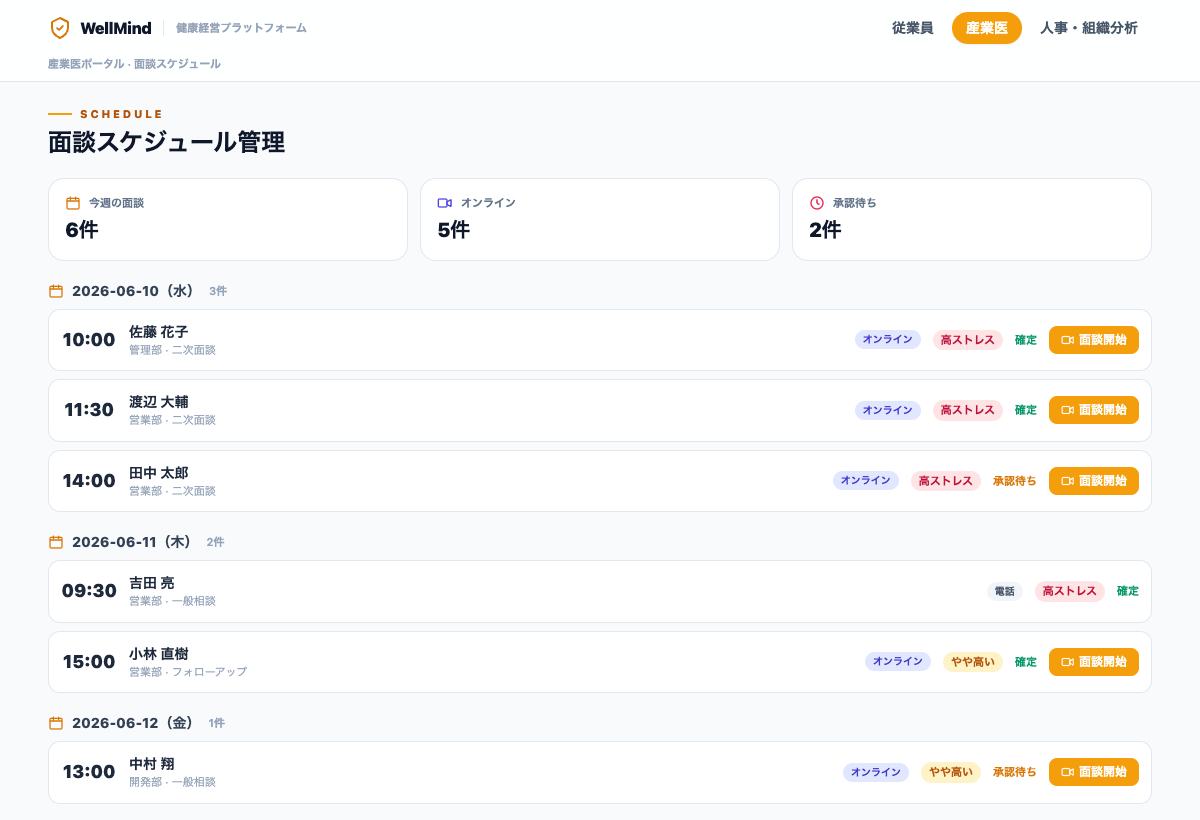Click 確定 status in 吉田 亮 row
Image resolution: width=1200 pixels, height=820 pixels.
click(1128, 591)
